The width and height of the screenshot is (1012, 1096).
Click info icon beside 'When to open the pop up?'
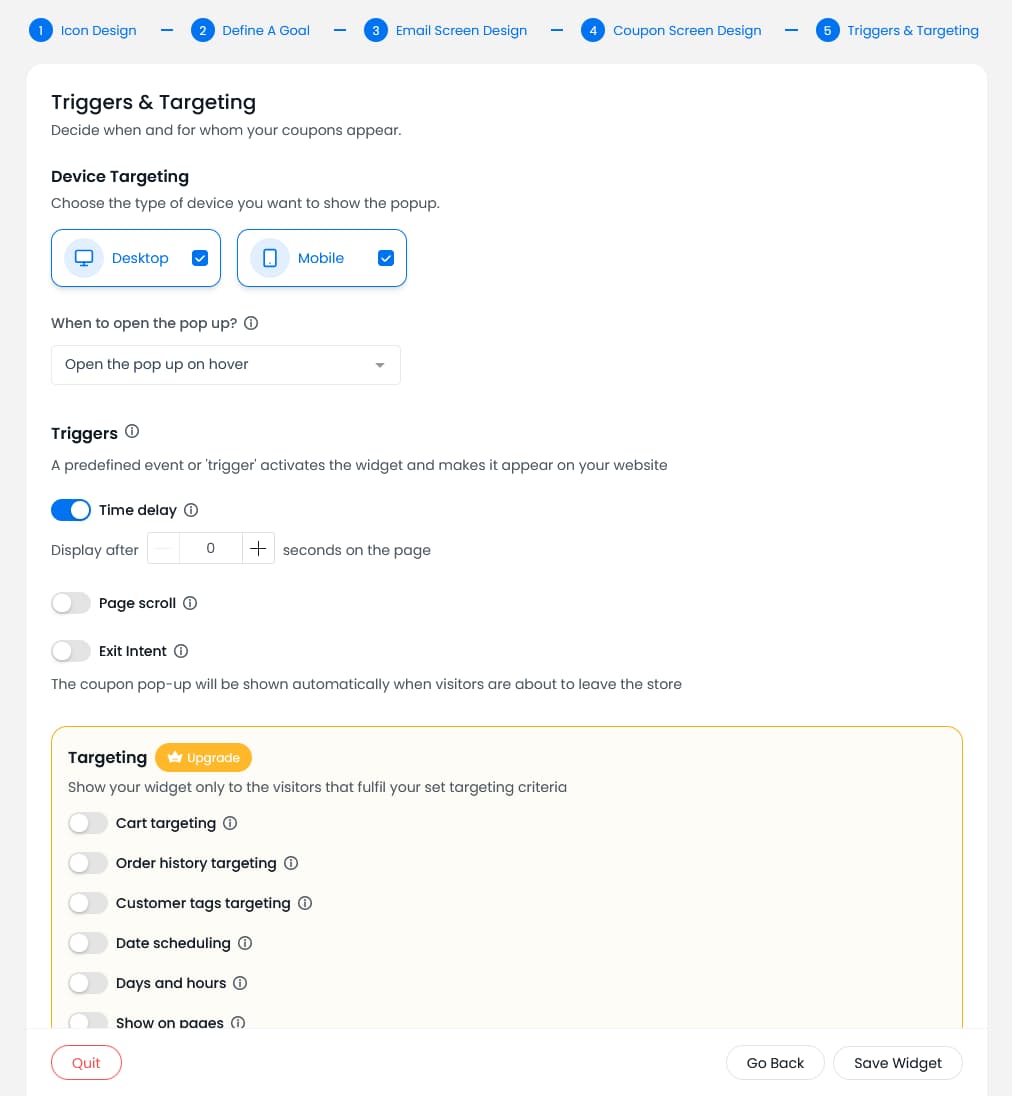[251, 323]
